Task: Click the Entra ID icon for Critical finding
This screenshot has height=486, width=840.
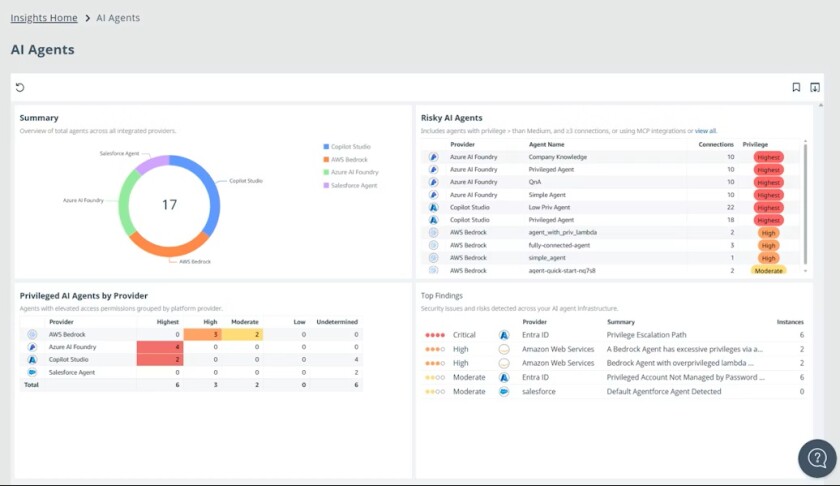Action: tap(504, 335)
